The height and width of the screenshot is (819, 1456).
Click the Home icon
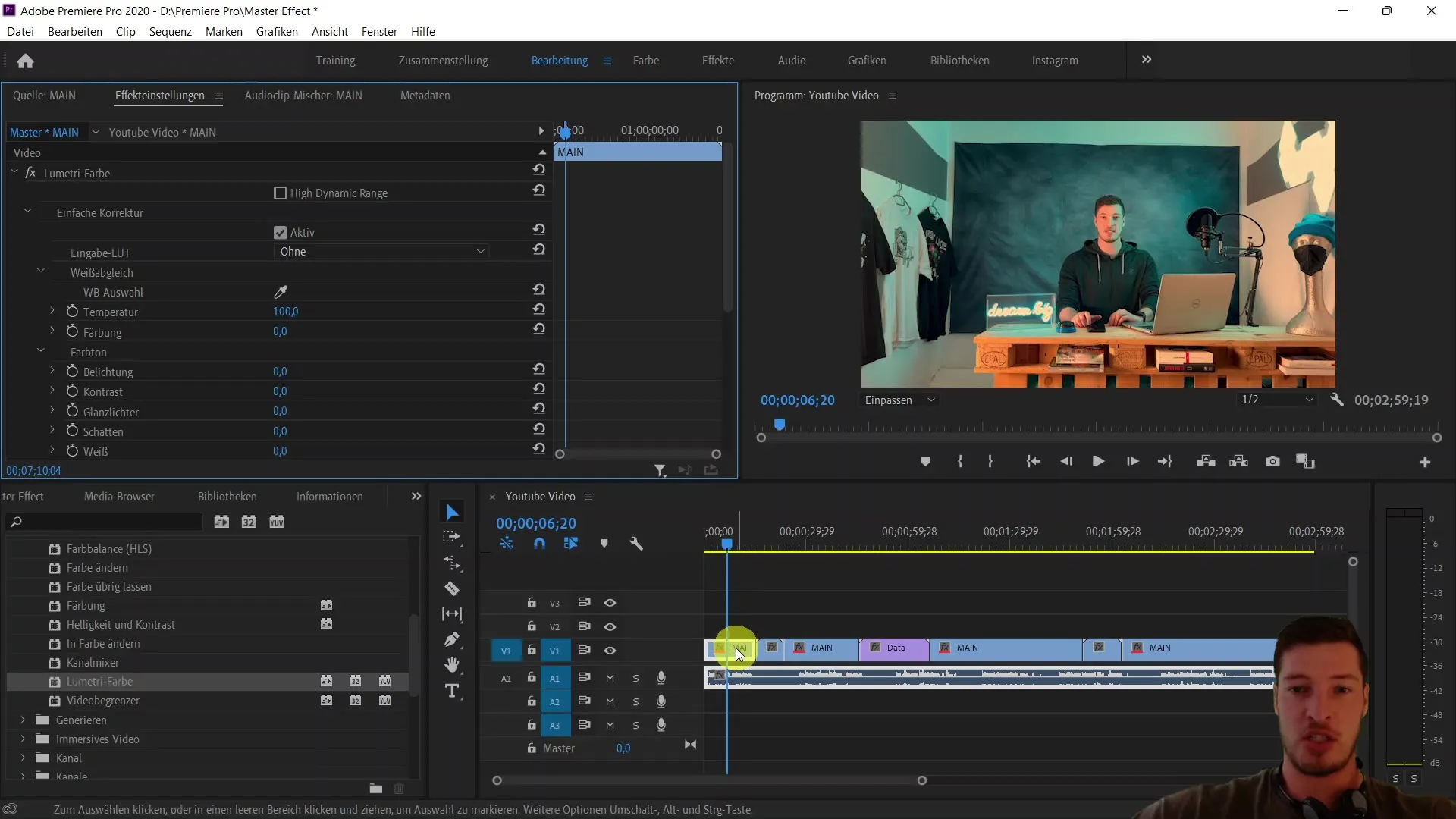pos(25,61)
